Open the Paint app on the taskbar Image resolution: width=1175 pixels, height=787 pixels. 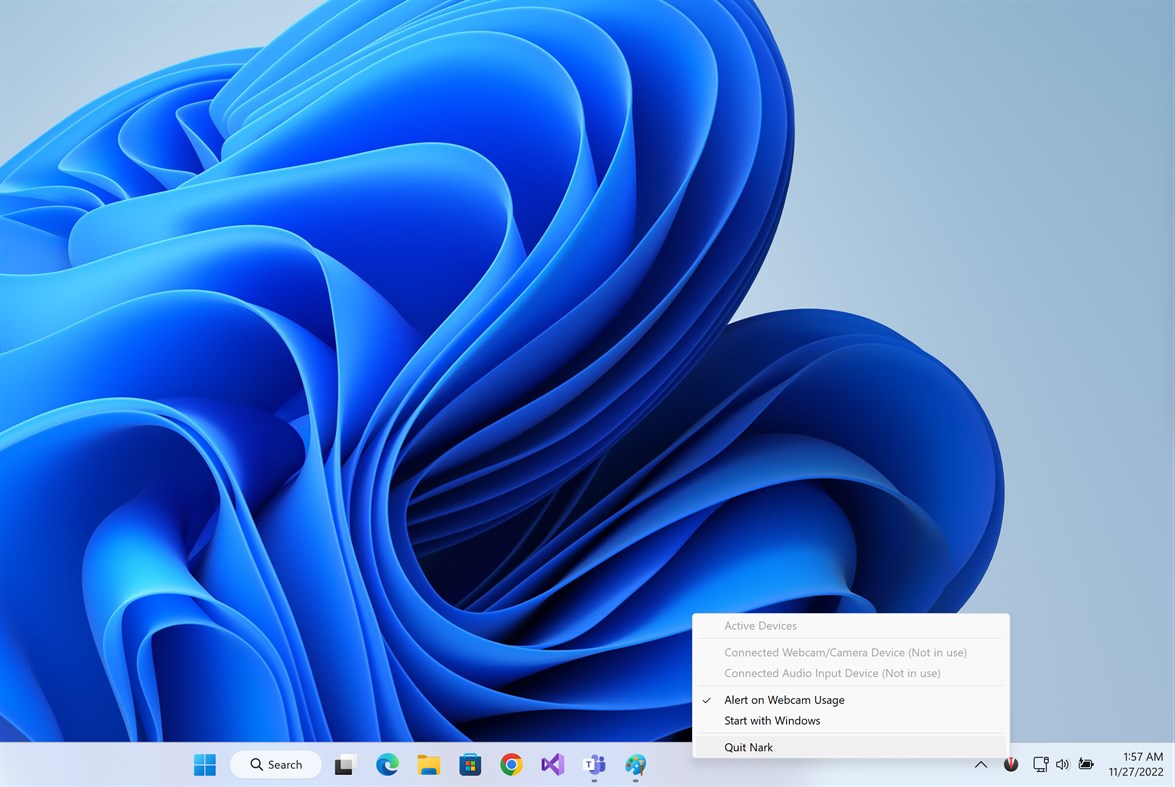click(635, 765)
